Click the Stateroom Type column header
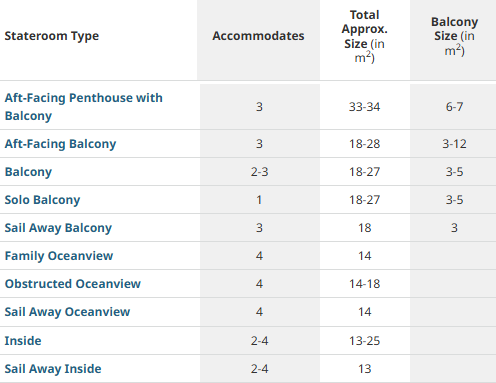The image size is (496, 383). [52, 36]
